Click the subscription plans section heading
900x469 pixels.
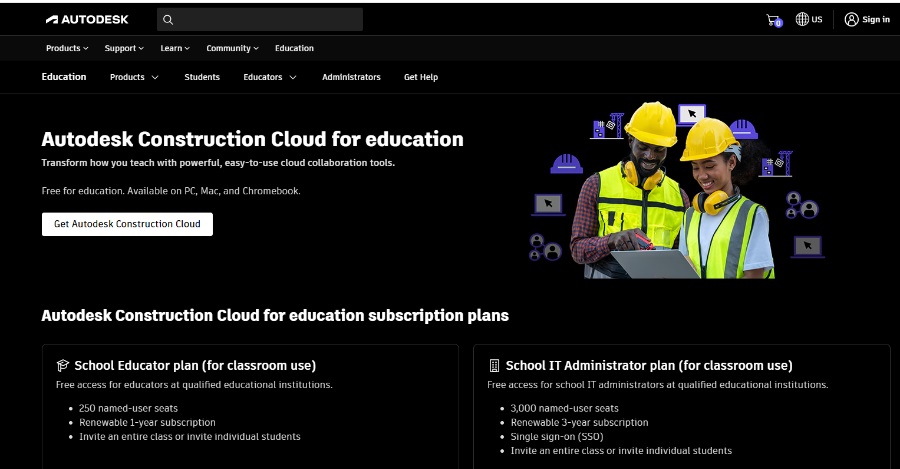(275, 315)
